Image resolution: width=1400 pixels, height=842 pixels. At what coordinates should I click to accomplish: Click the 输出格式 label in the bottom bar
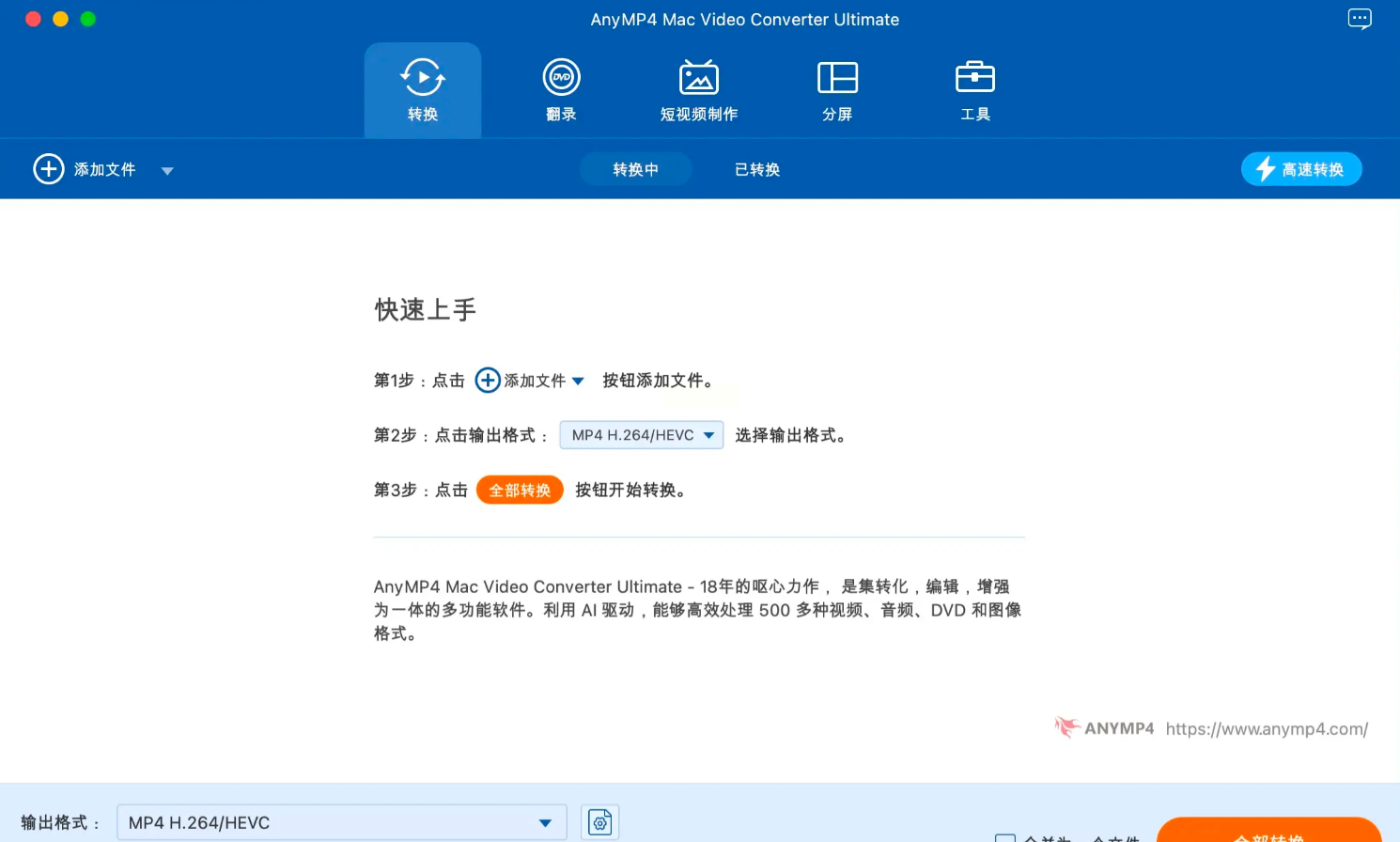click(x=61, y=822)
